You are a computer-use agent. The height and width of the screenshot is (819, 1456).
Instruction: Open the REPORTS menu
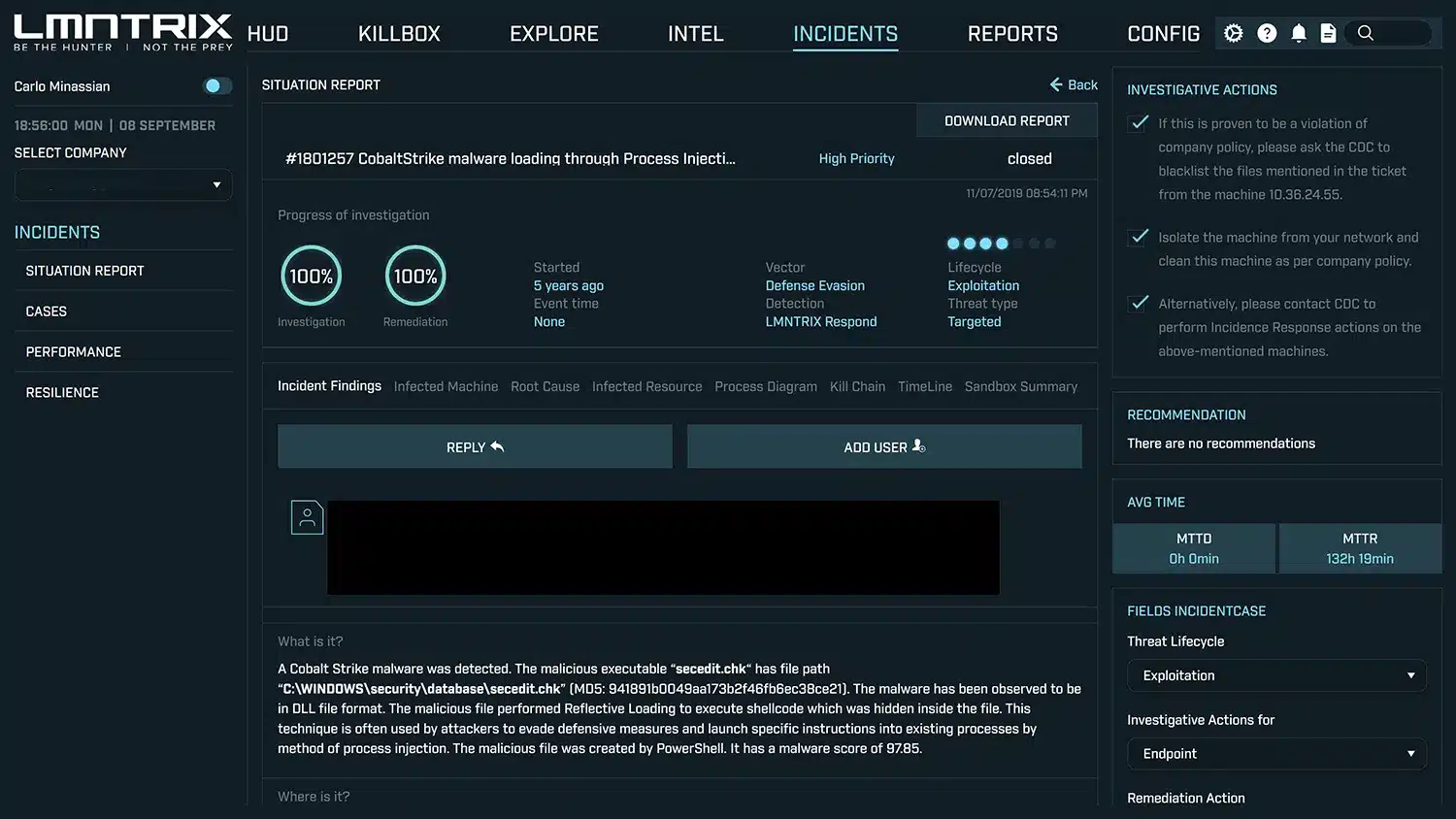point(1012,34)
